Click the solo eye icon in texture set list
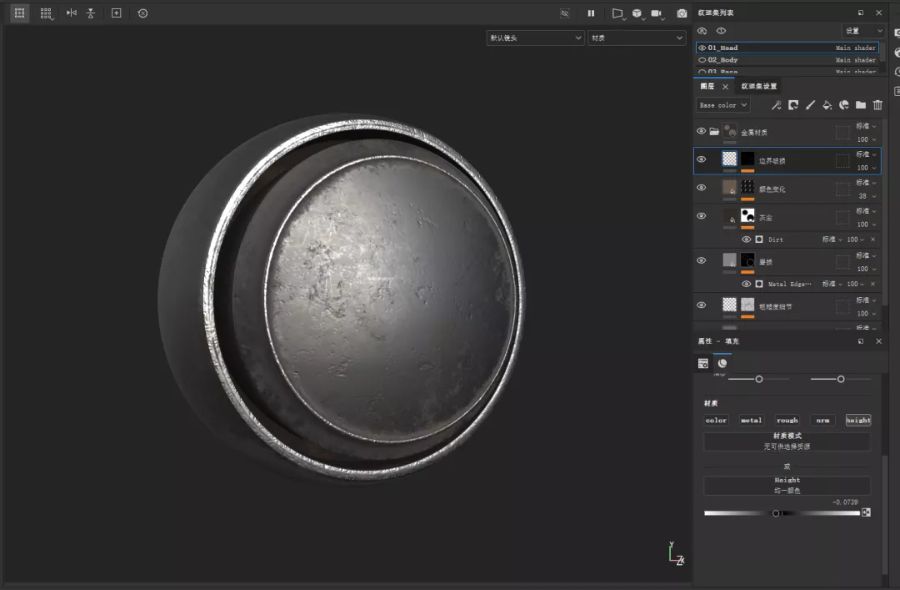This screenshot has height=590, width=900. click(x=721, y=31)
